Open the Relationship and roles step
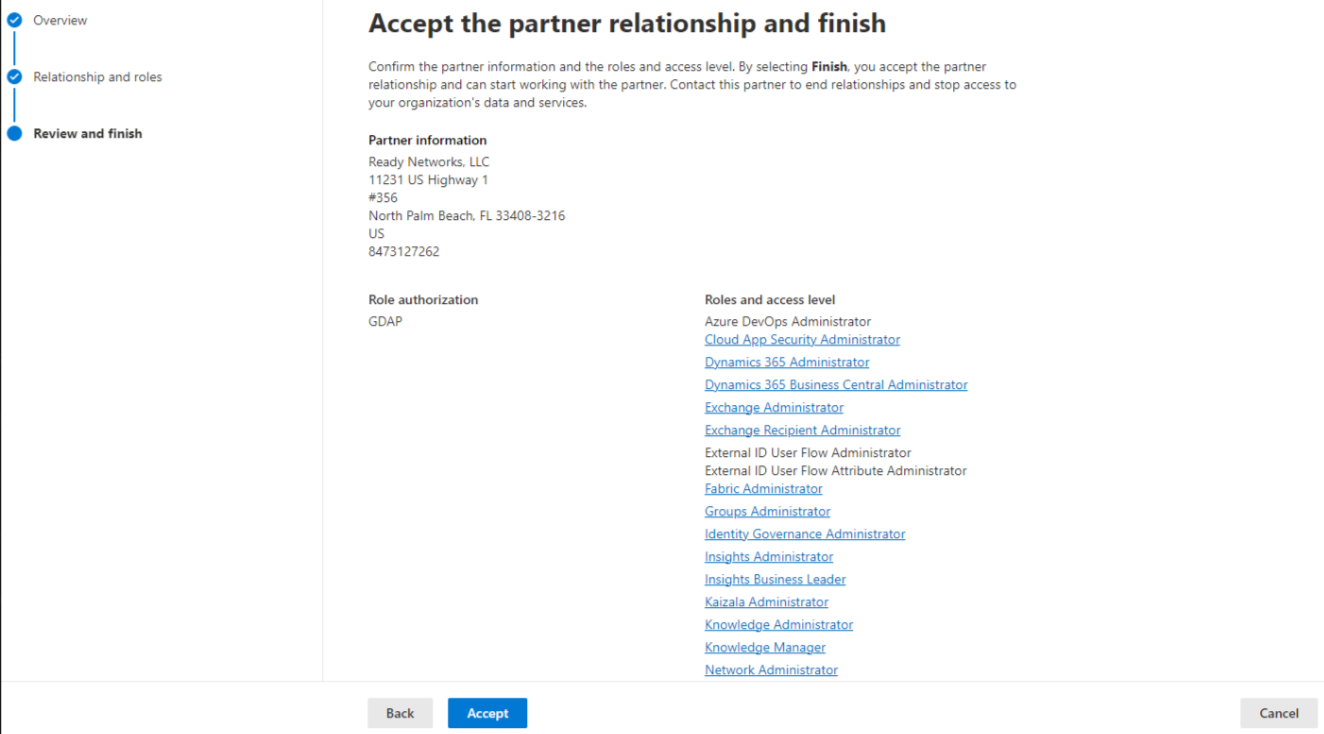1324x734 pixels. [x=97, y=77]
